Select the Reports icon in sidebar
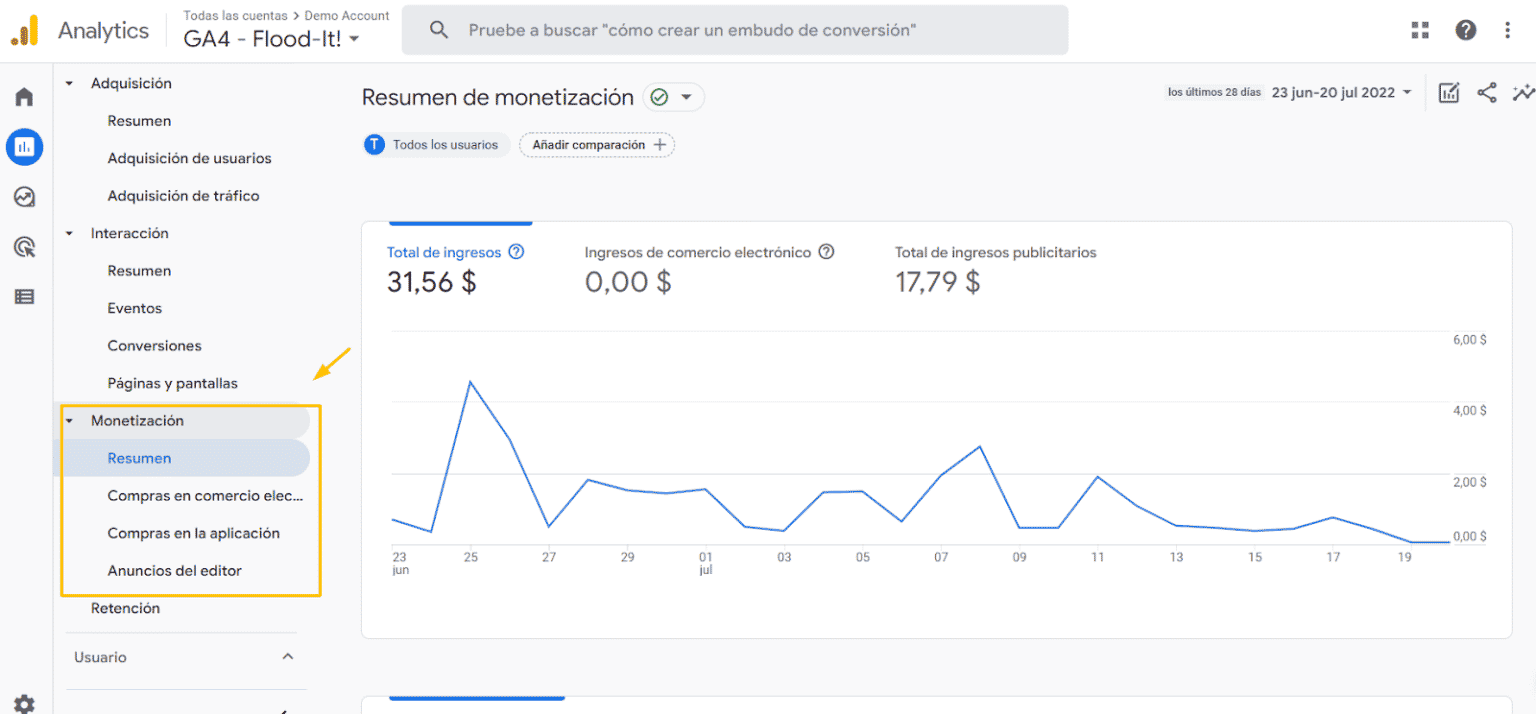This screenshot has height=714, width=1536. (23, 146)
